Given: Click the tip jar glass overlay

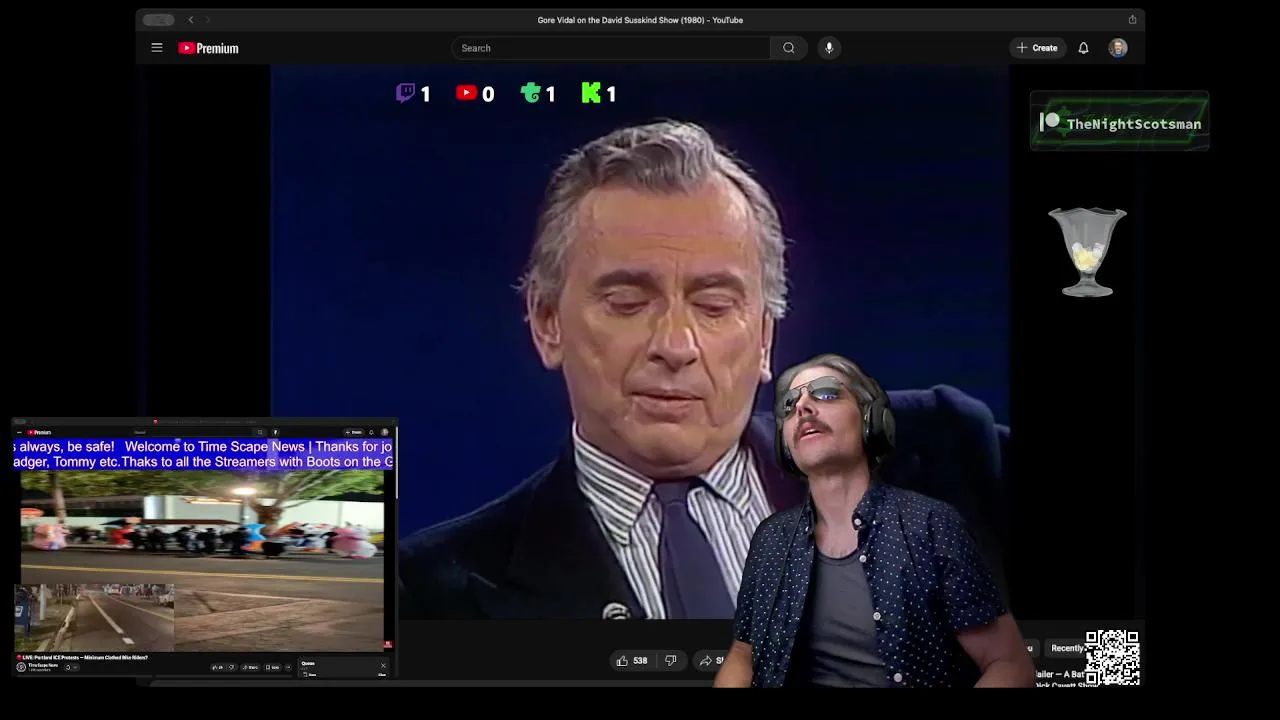Looking at the screenshot, I should (x=1087, y=252).
